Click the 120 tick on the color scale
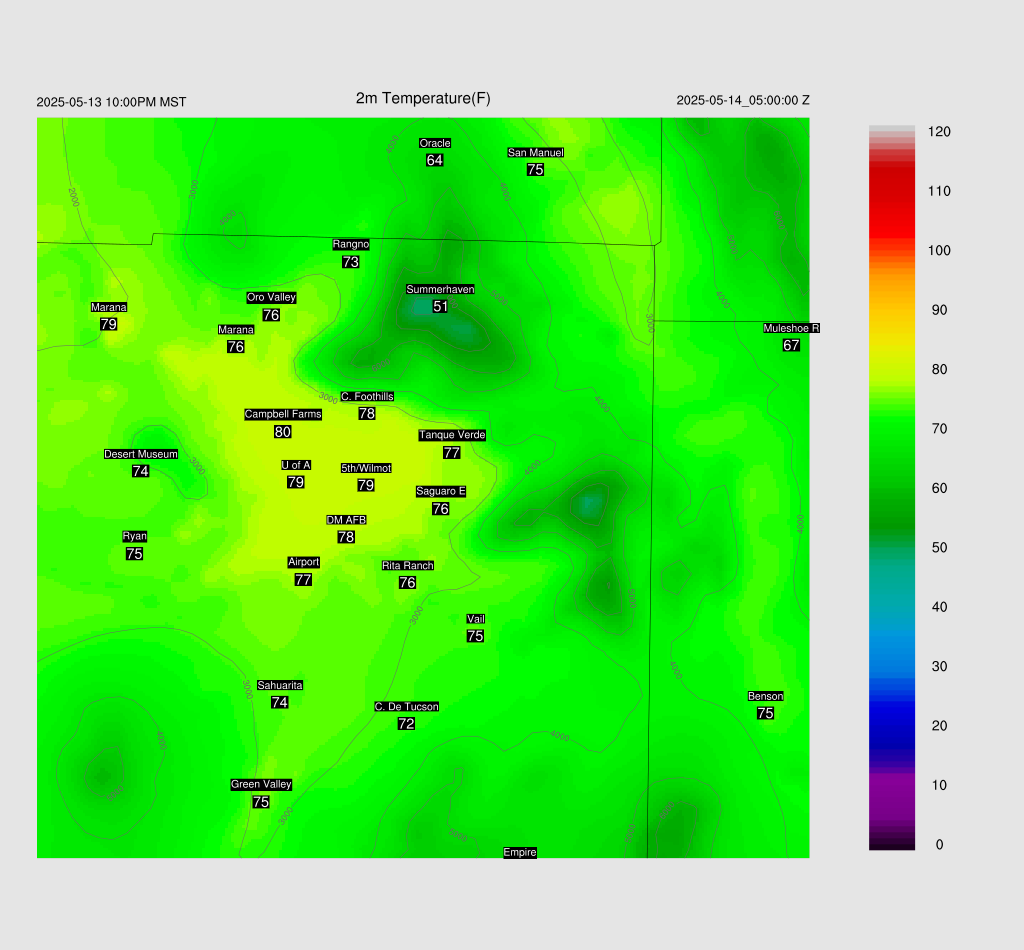 click(939, 132)
